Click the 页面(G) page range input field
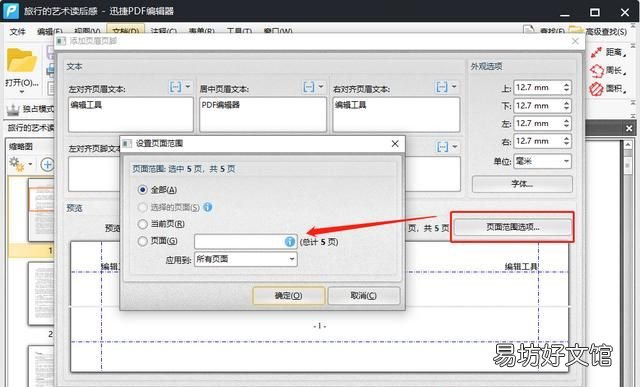 (x=245, y=242)
